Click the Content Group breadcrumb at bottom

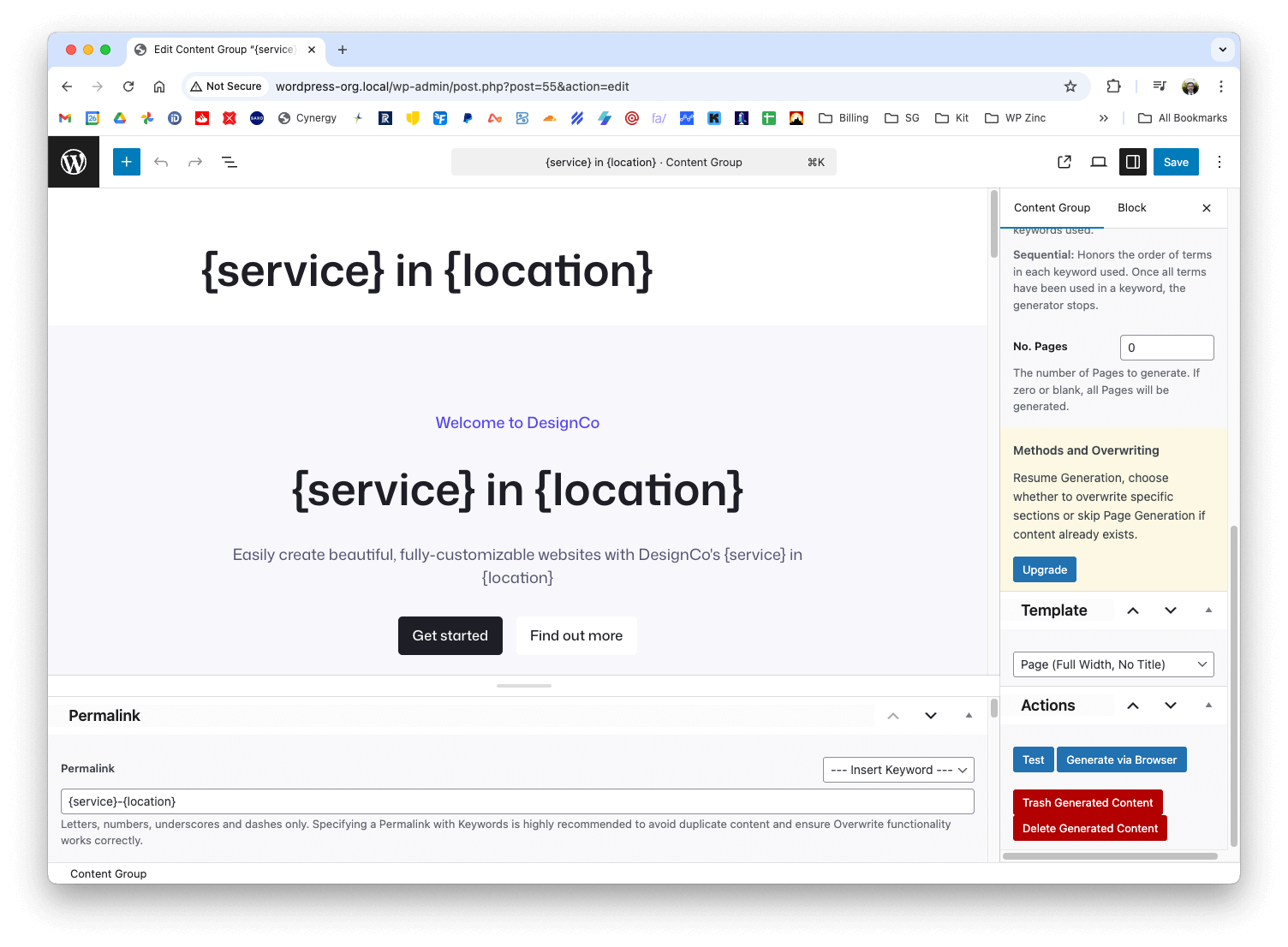109,873
